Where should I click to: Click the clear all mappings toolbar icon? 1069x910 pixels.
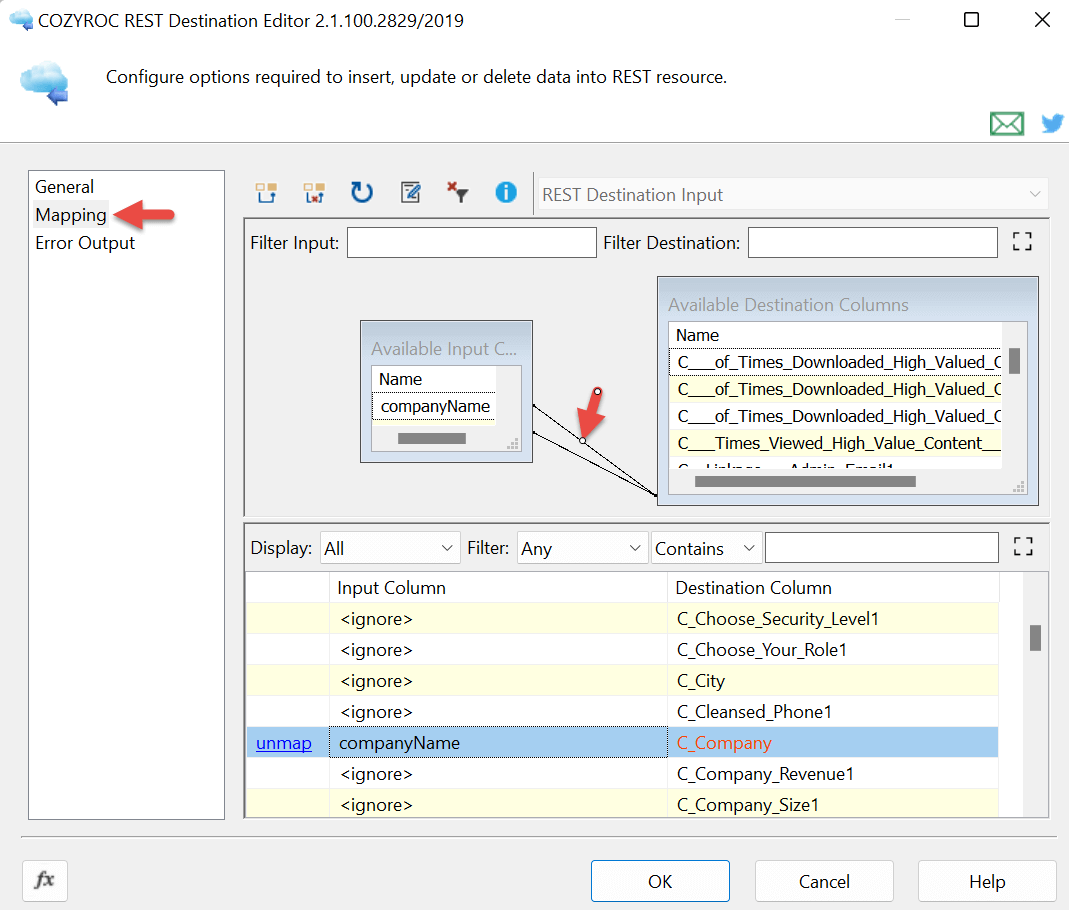pyautogui.click(x=314, y=193)
